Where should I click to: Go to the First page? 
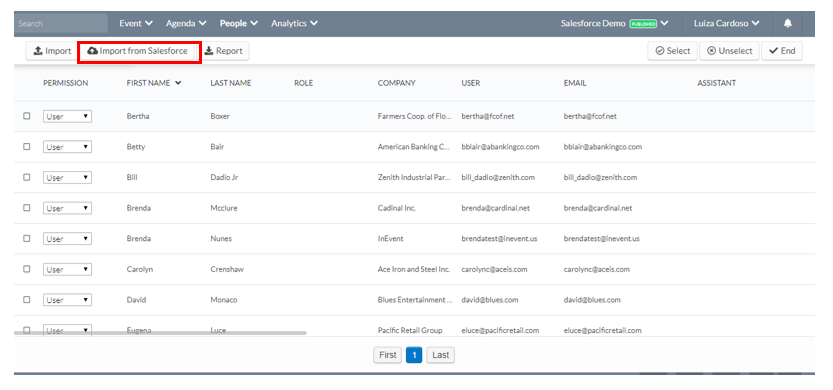click(x=387, y=355)
